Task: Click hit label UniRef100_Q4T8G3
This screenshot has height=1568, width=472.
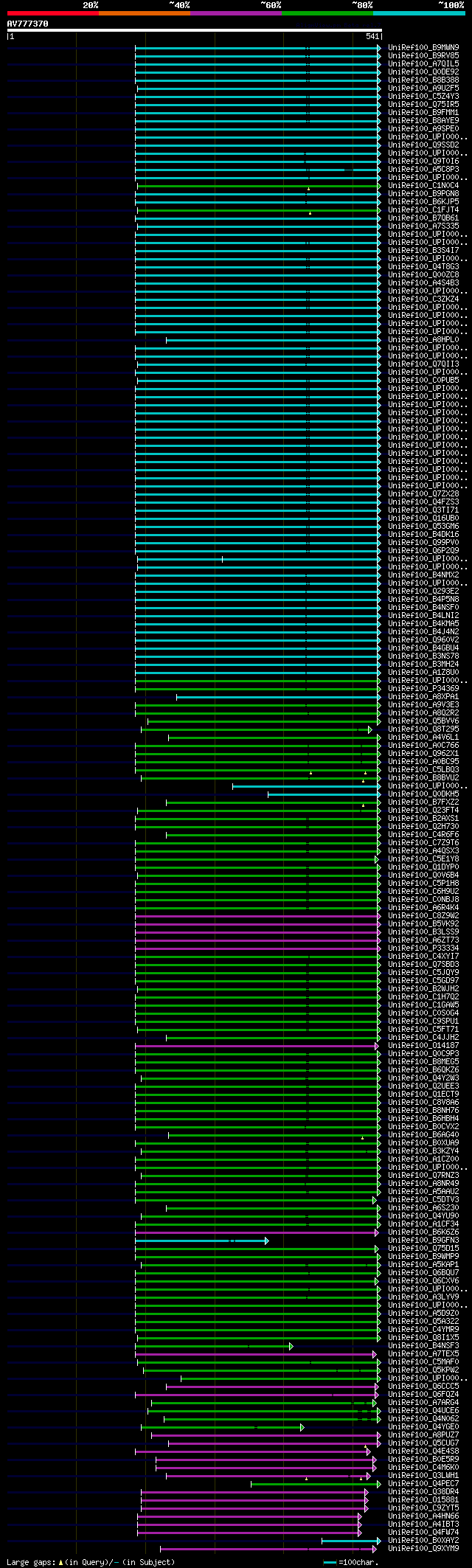Action: pos(423,267)
